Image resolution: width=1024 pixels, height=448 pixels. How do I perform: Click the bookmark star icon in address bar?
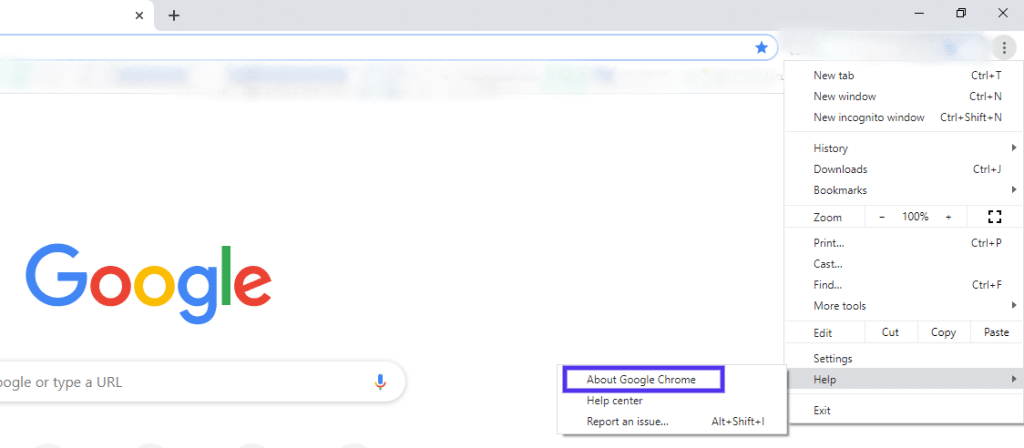pos(761,48)
